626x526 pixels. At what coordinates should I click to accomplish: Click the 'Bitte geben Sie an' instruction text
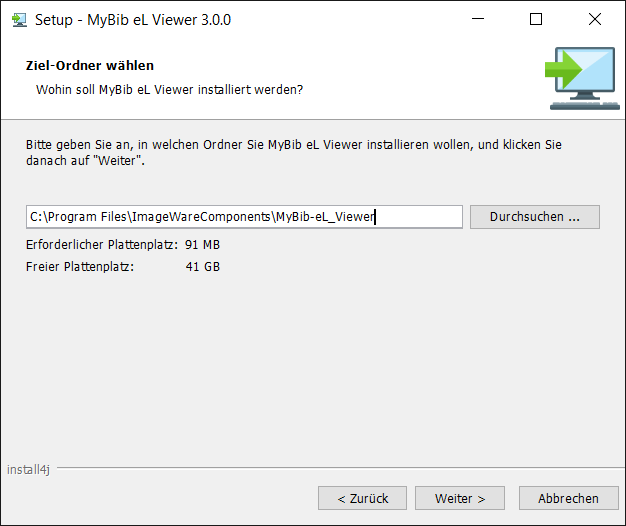pyautogui.click(x=293, y=152)
